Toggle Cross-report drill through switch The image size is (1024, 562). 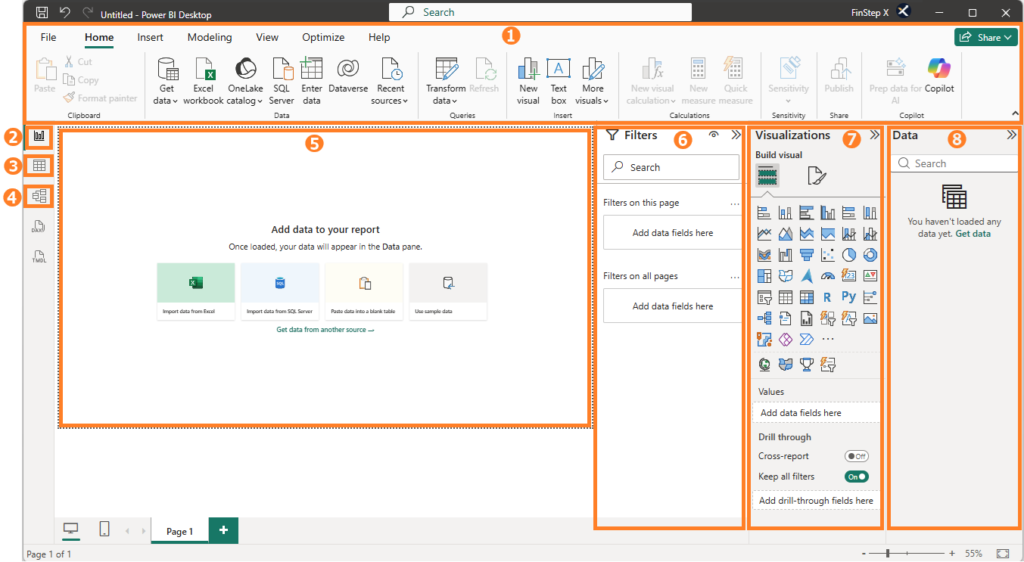coord(856,456)
